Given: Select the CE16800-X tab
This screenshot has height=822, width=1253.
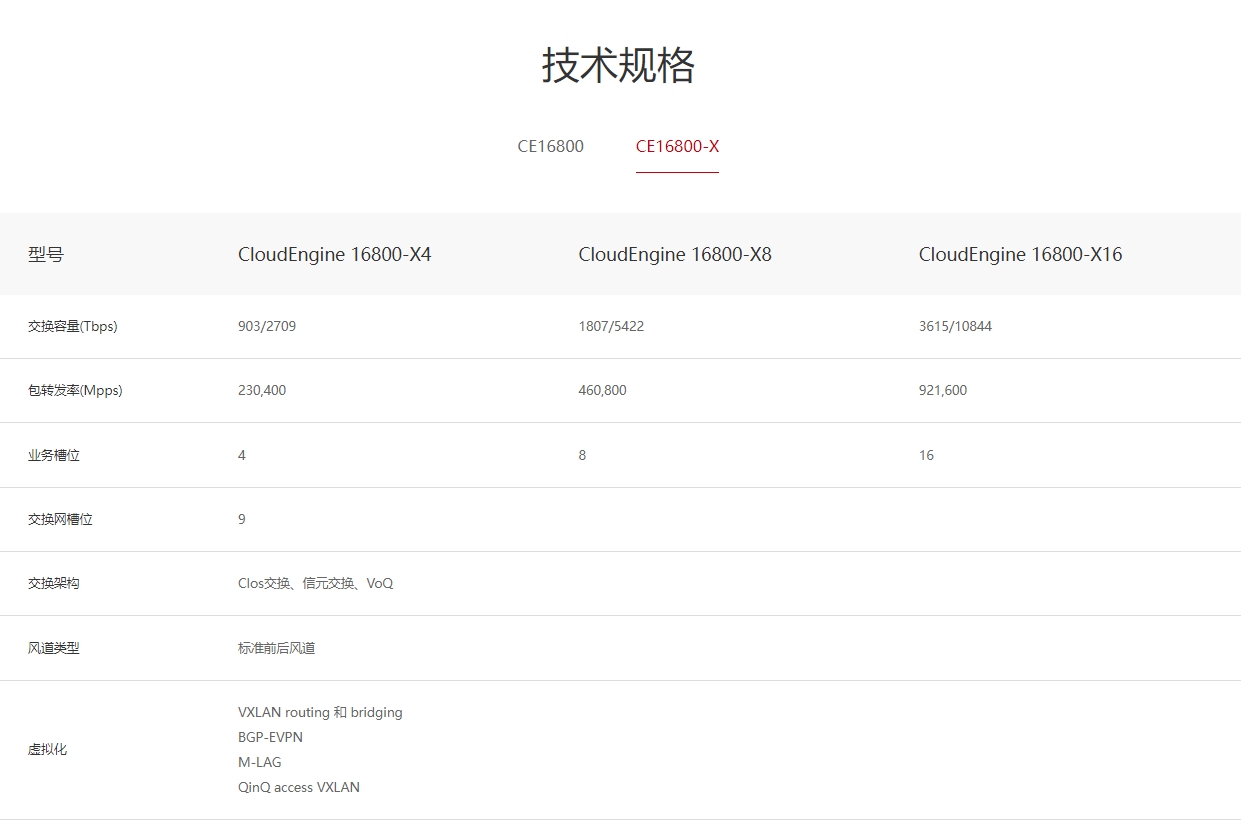Looking at the screenshot, I should coord(677,146).
